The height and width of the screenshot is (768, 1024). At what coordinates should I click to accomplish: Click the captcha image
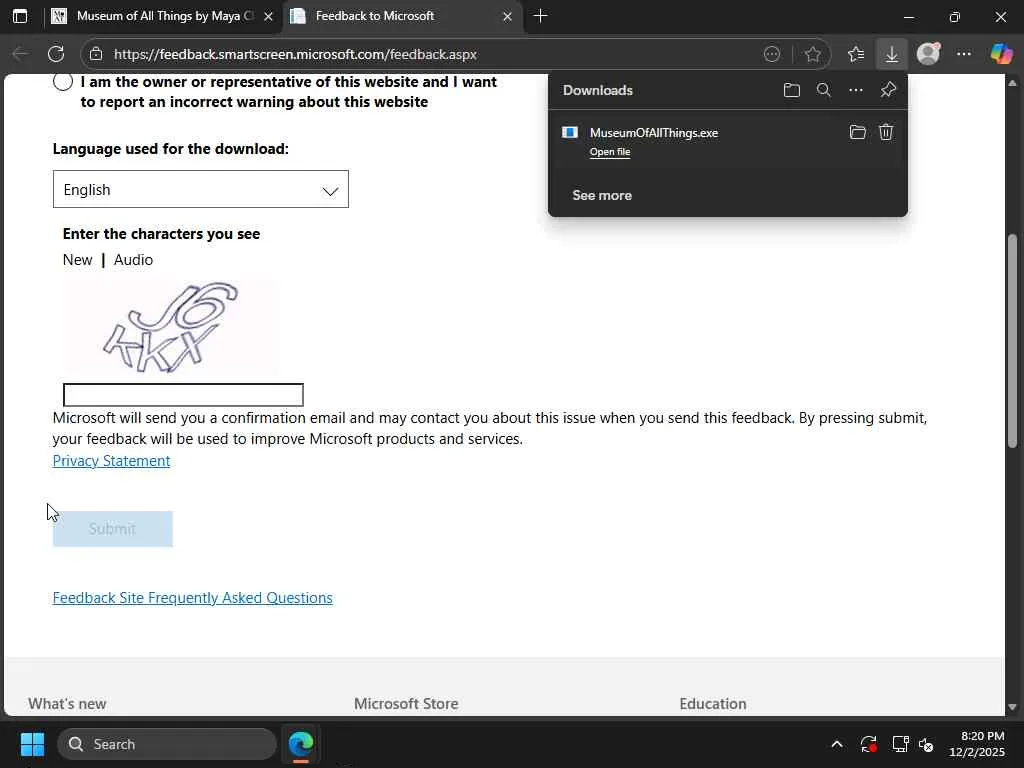pyautogui.click(x=170, y=327)
